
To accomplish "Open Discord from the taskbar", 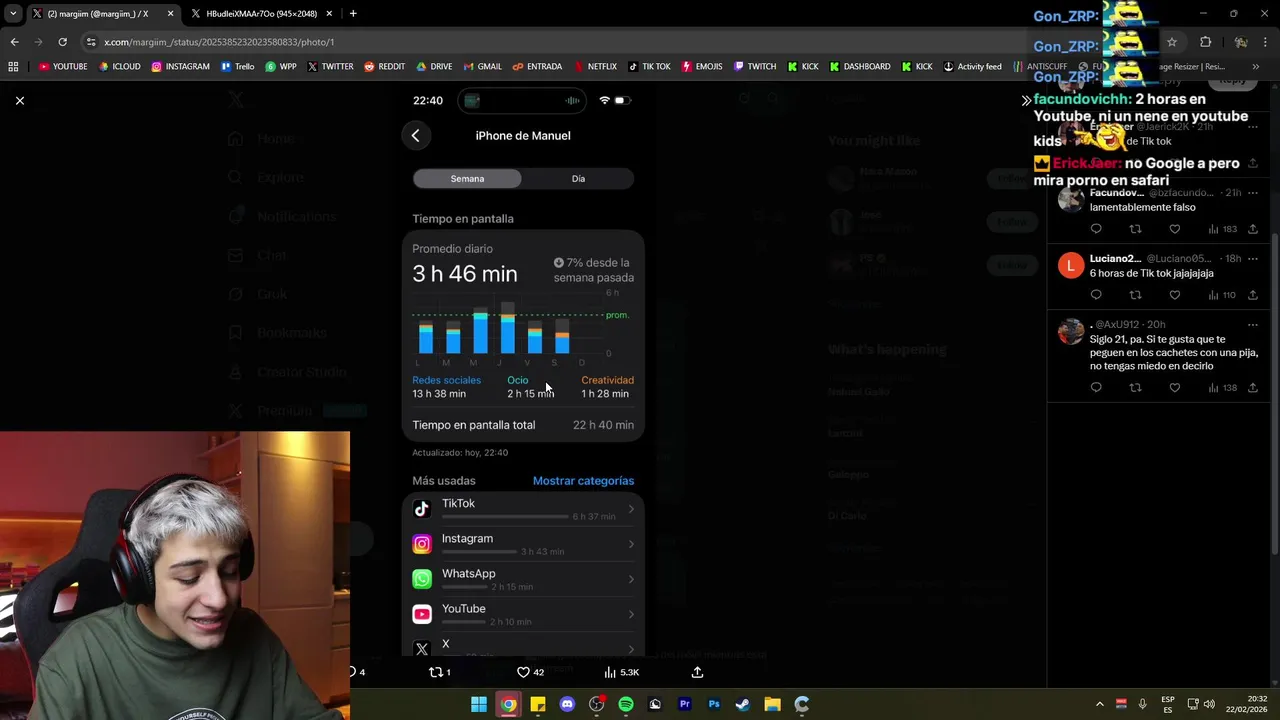I will tap(567, 704).
